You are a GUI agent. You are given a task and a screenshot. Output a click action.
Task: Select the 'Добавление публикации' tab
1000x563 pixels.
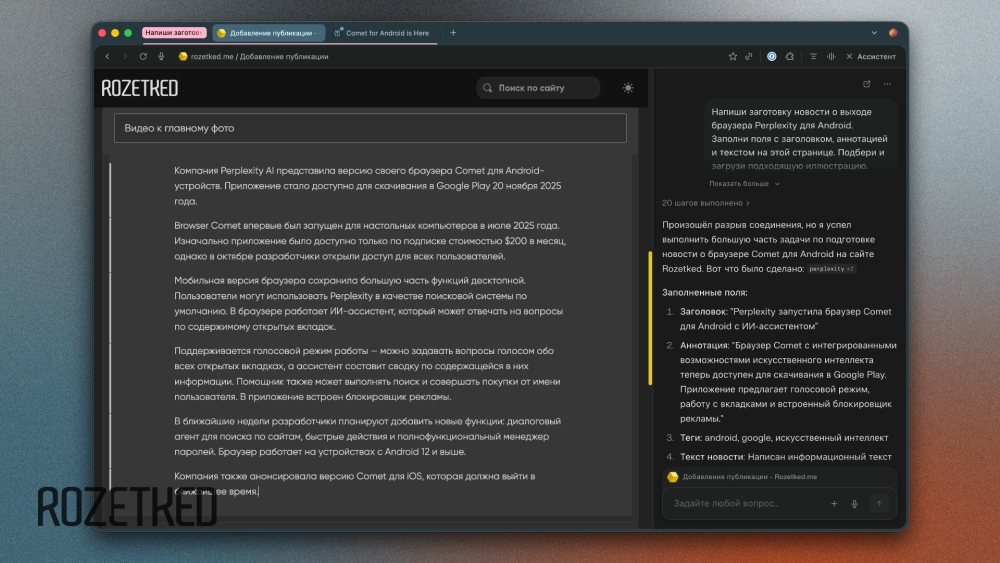268,33
